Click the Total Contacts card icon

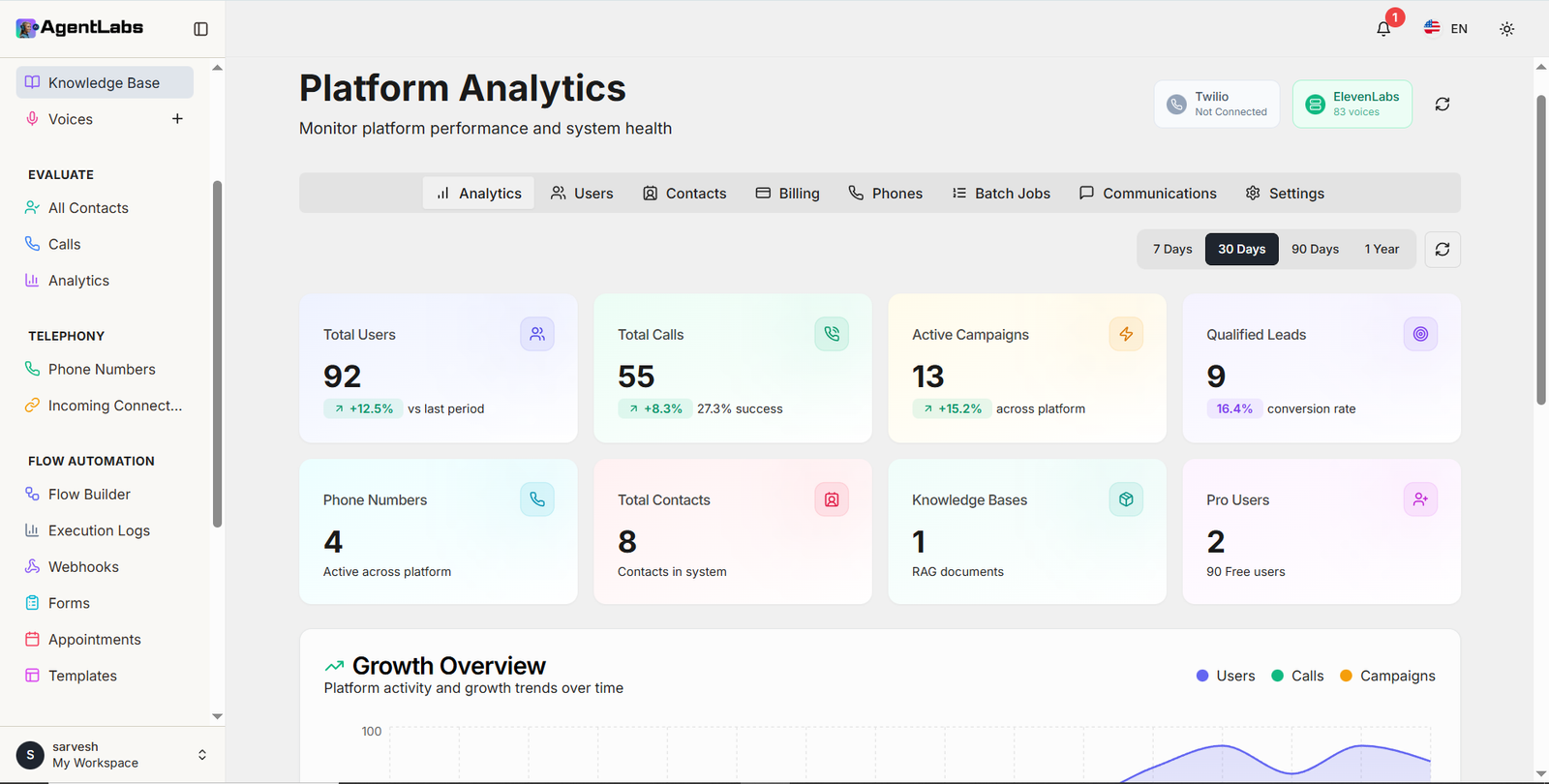click(832, 499)
